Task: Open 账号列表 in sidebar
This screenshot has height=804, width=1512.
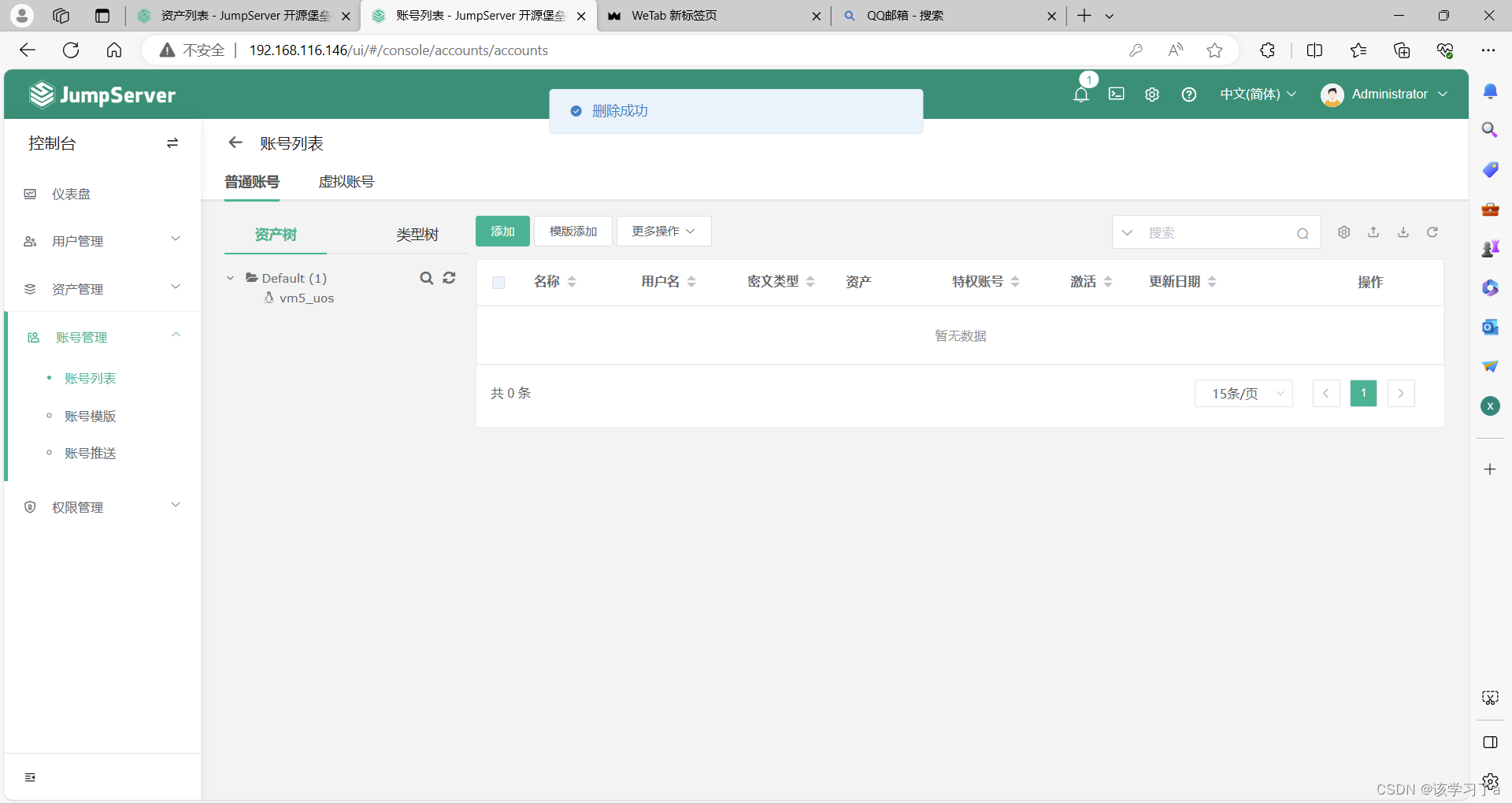Action: [x=90, y=378]
